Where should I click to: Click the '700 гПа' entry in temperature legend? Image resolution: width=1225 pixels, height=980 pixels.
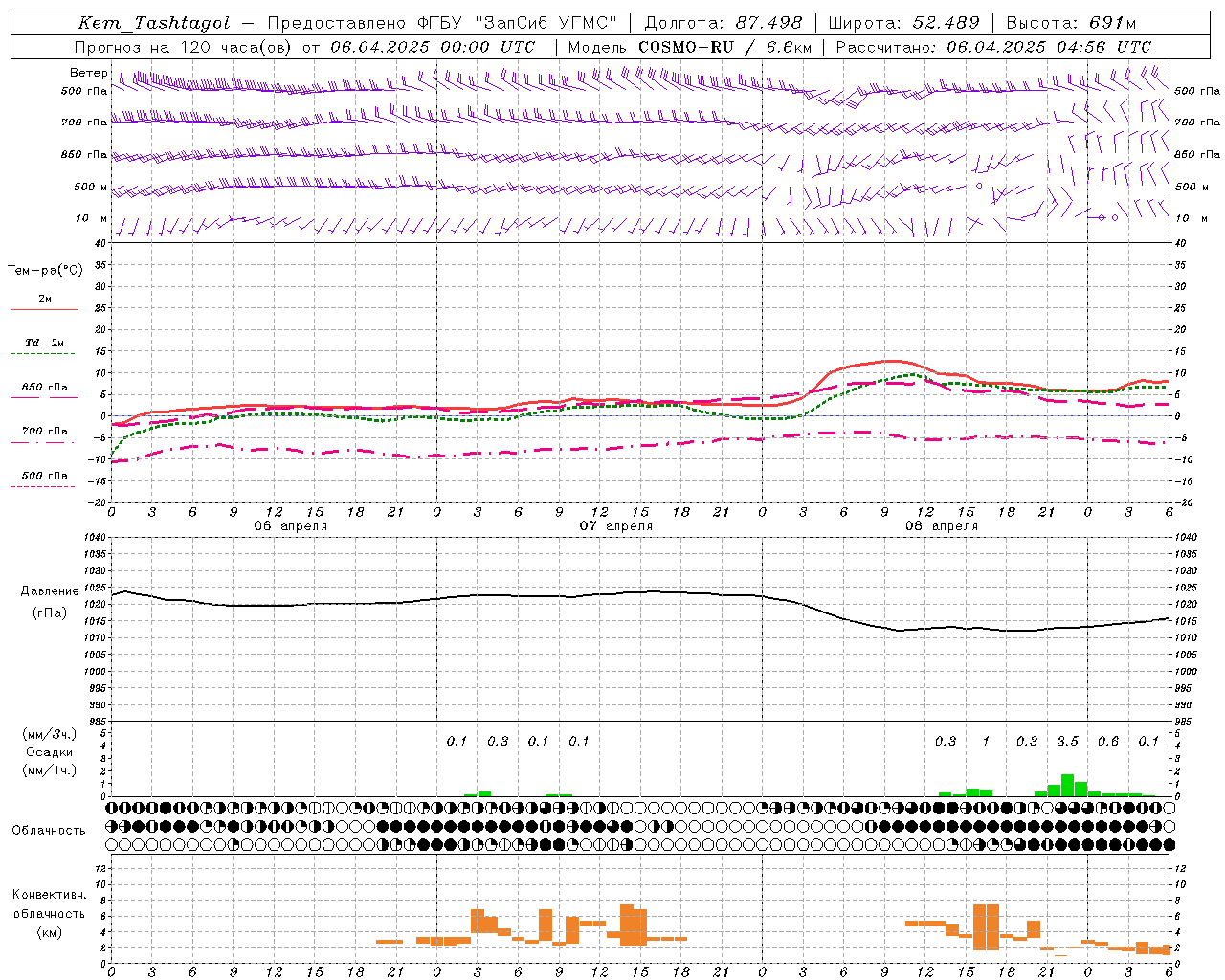[44, 432]
